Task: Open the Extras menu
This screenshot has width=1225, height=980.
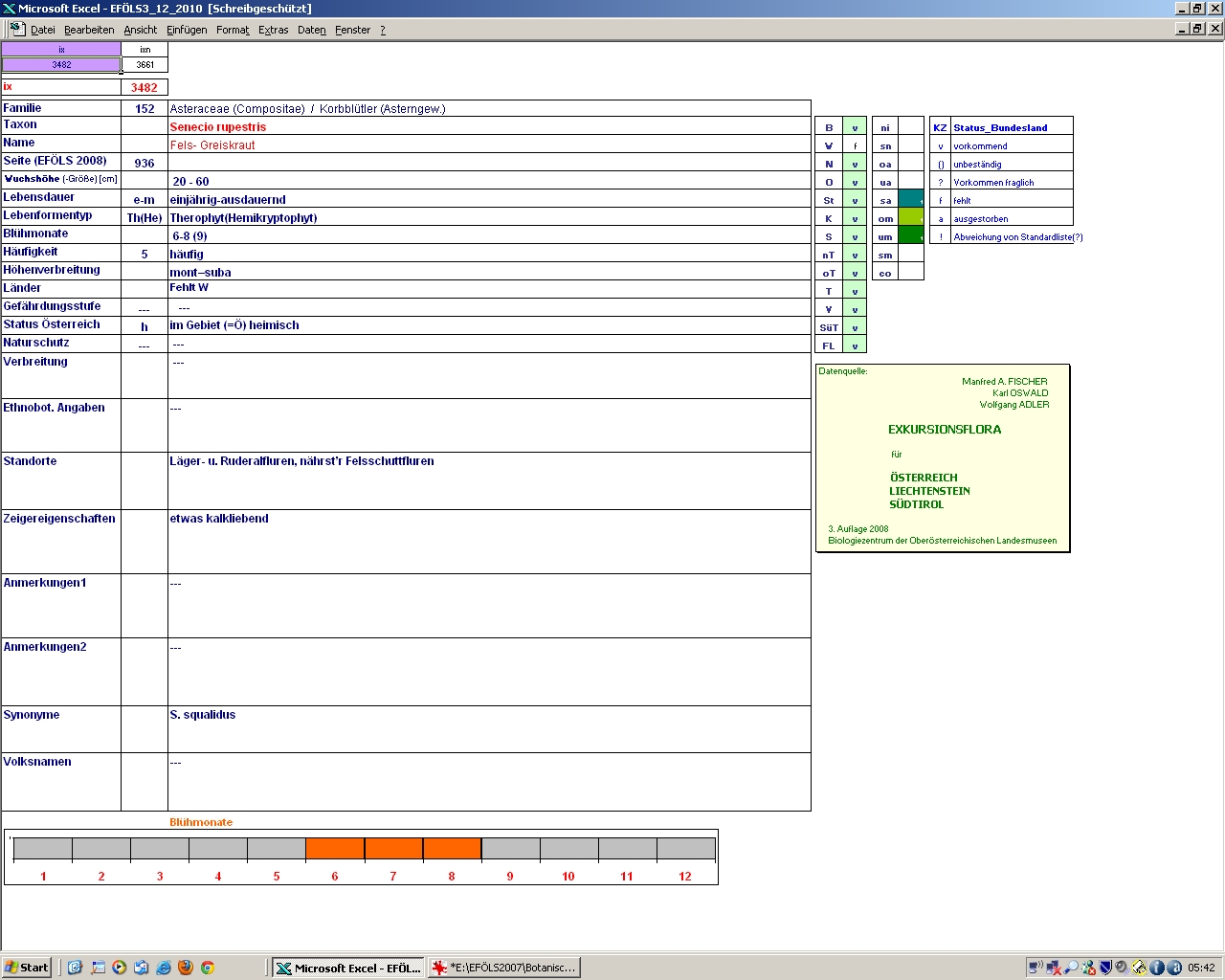Action: (x=274, y=30)
